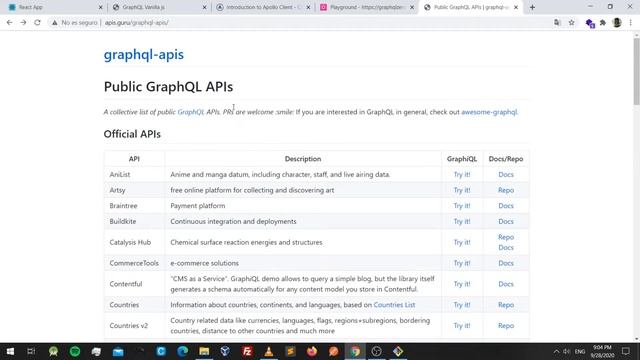Open Try it! for Countries
The image size is (640, 360).
[x=462, y=304]
